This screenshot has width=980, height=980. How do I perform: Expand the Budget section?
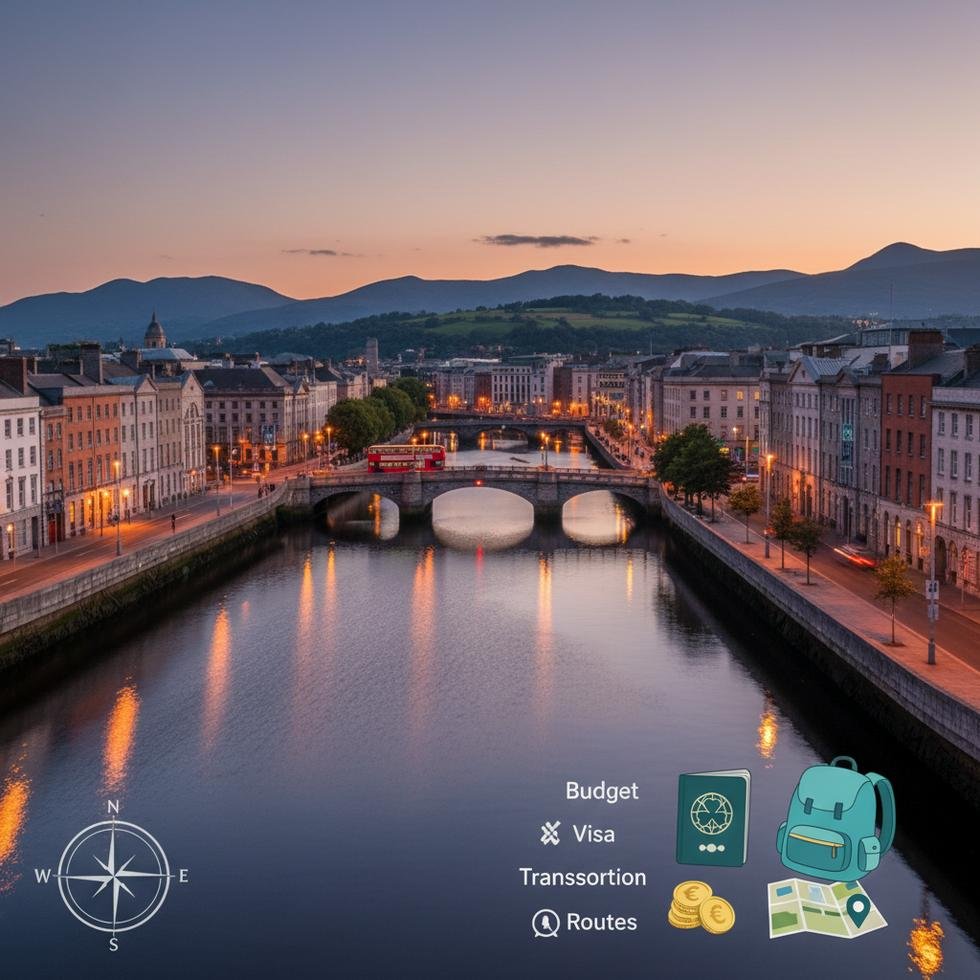pos(603,789)
